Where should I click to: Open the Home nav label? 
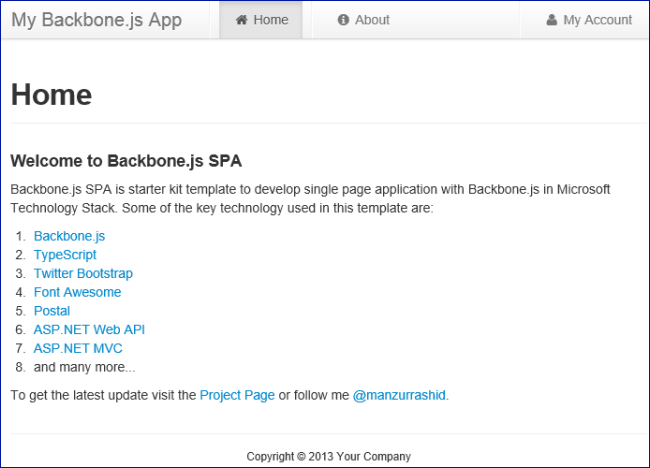(x=271, y=19)
